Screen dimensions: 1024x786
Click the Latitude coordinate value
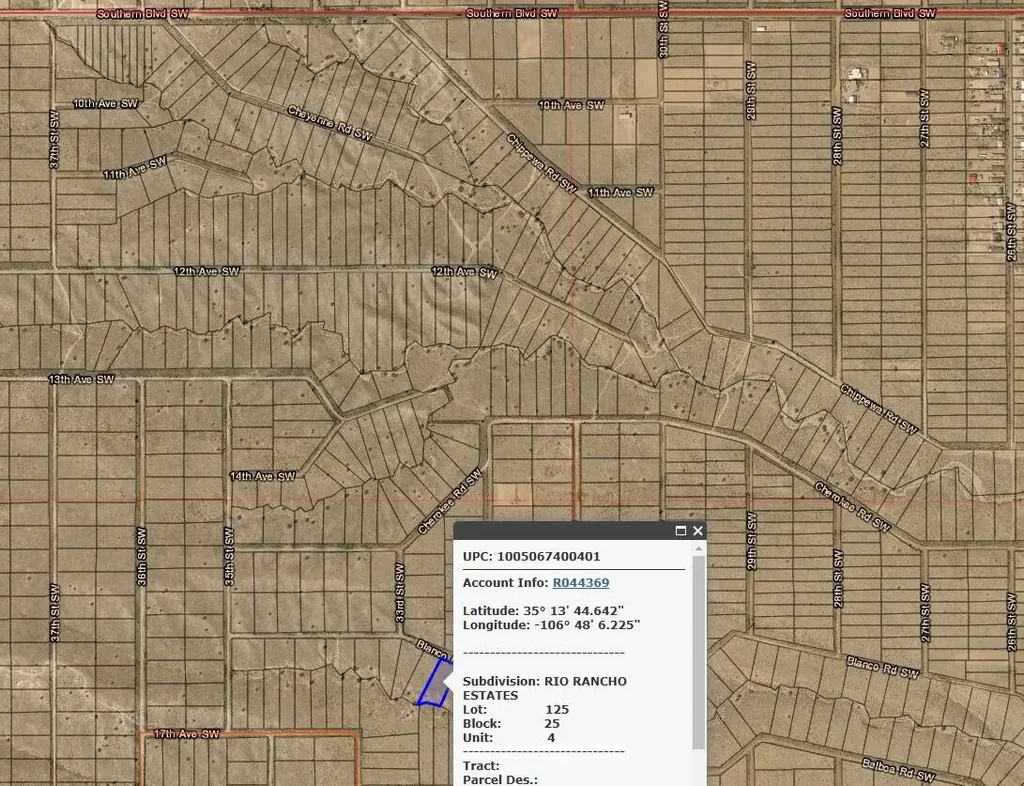pos(572,610)
